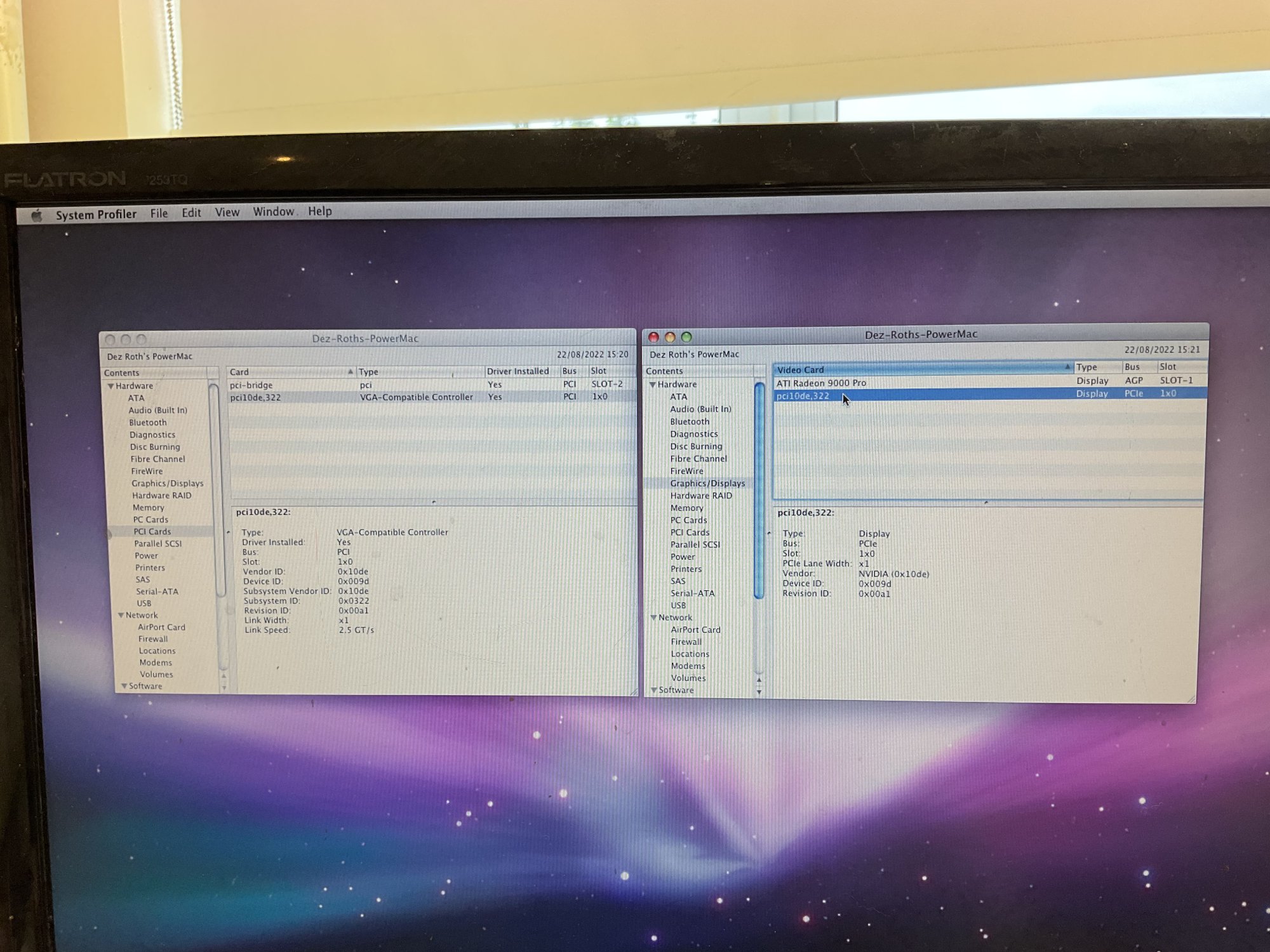Select Volumes in right window
The image size is (1270, 952).
688,678
